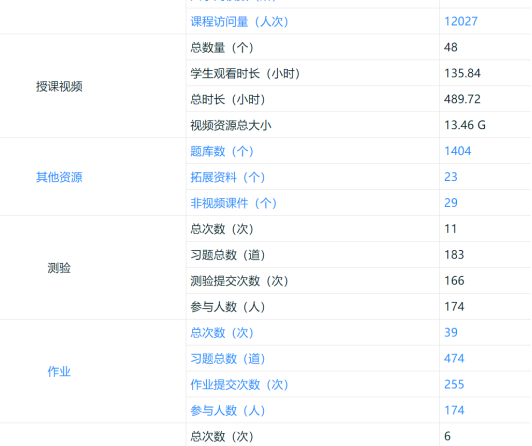Open the 29 courseware count link
This screenshot has height=446, width=532.
[451, 203]
